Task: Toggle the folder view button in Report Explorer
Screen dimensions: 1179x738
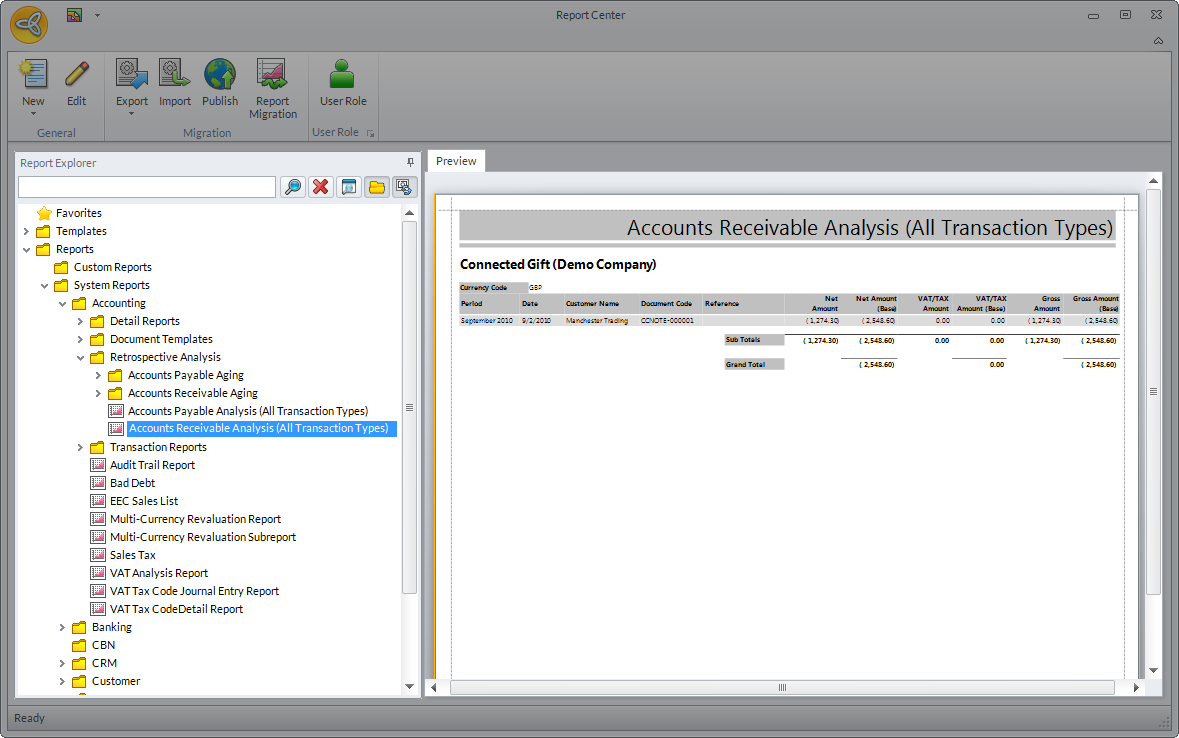Action: click(377, 187)
